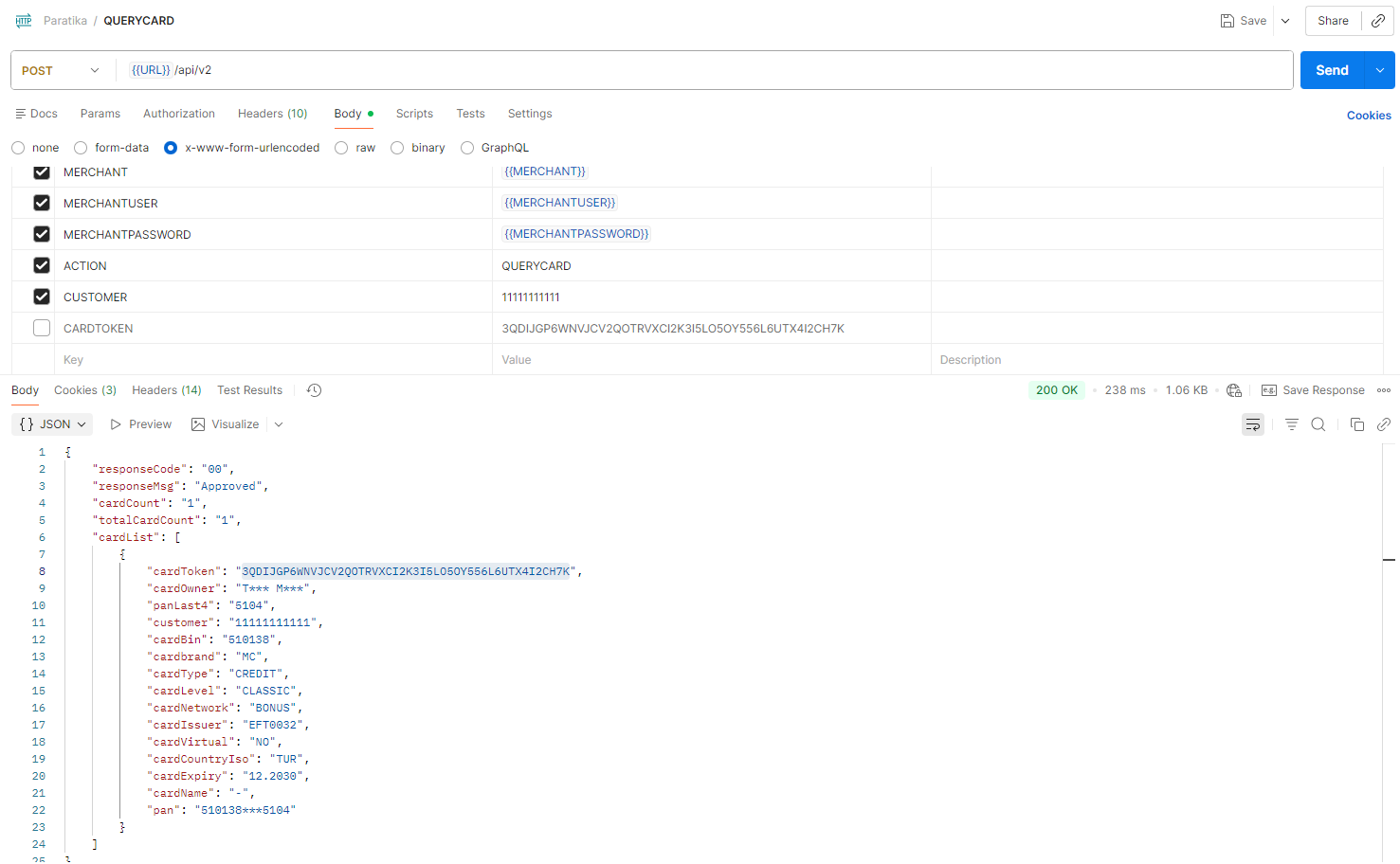This screenshot has width=1400, height=864.
Task: Select the raw body type radio
Action: pos(341,148)
